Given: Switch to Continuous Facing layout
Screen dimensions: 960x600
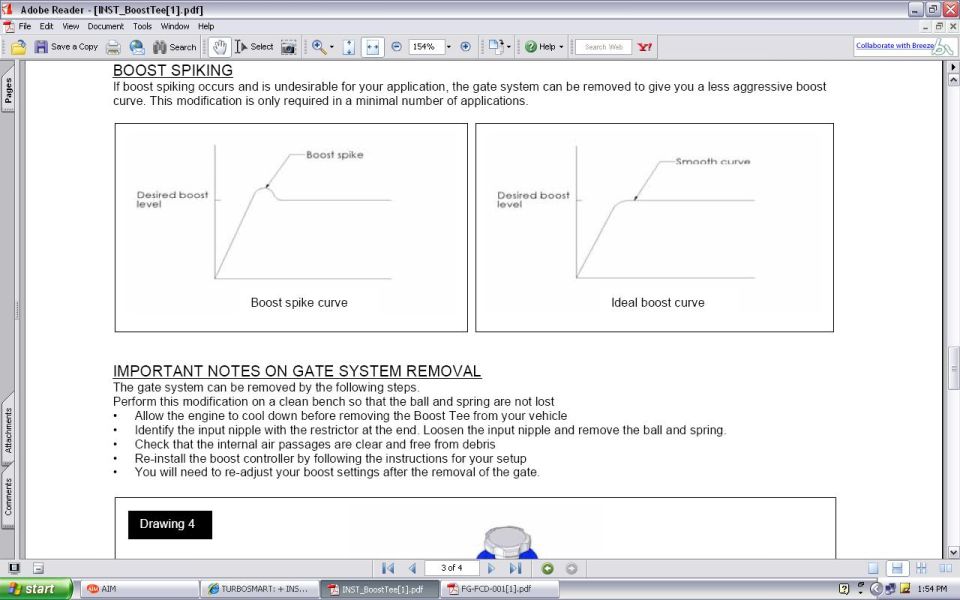Looking at the screenshot, I should [x=921, y=568].
